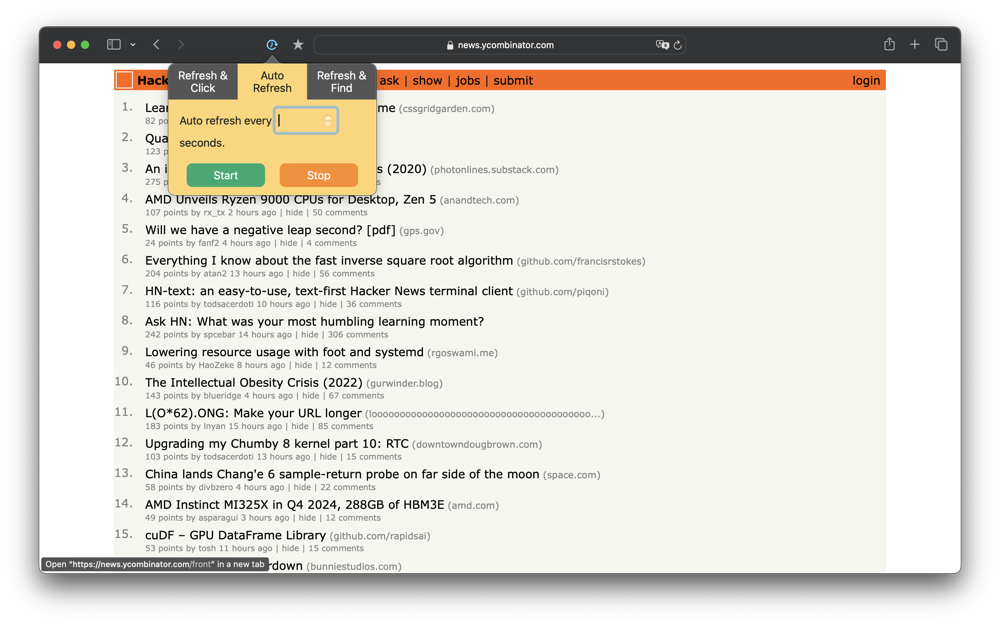This screenshot has width=1000, height=625.
Task: Switch to the Refresh & Click tab
Action: pyautogui.click(x=203, y=82)
